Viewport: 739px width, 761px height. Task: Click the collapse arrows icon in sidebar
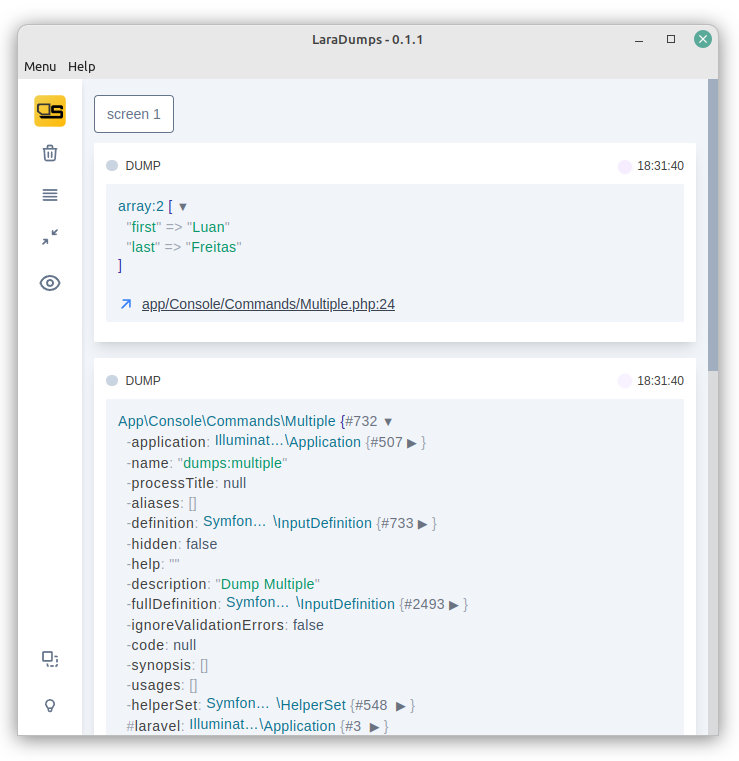[x=50, y=237]
